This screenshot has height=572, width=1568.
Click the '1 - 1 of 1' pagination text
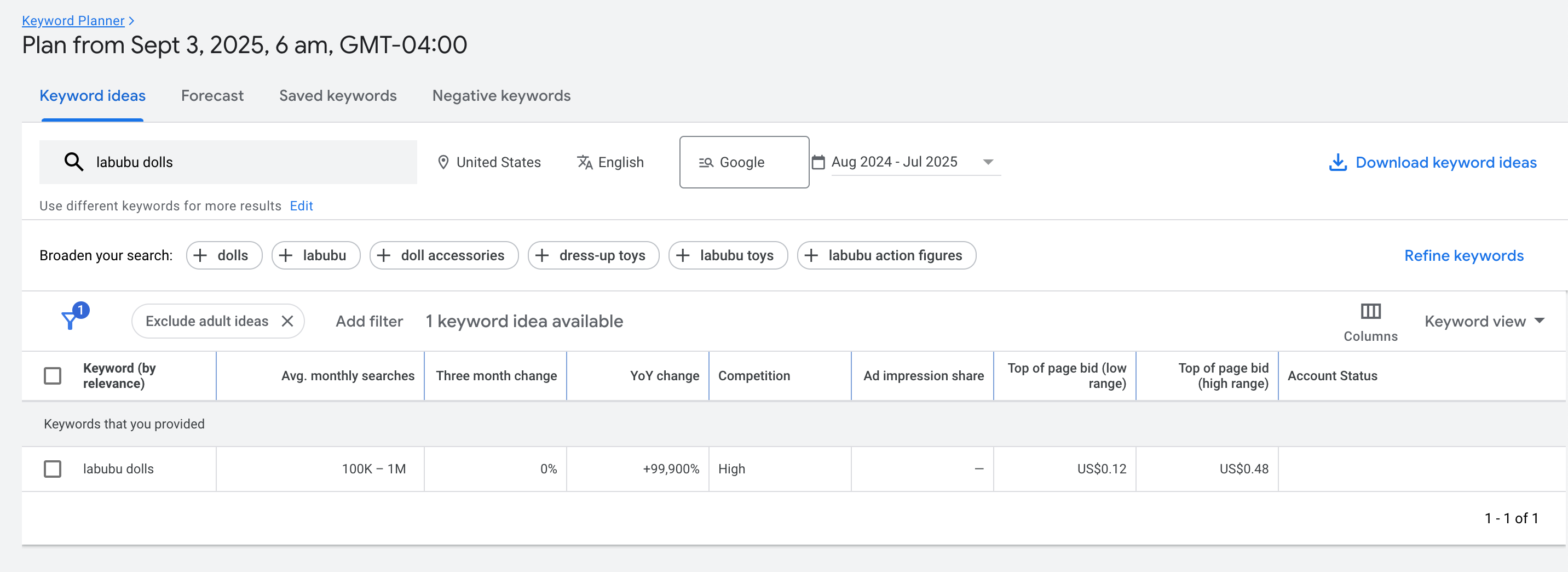click(1512, 518)
